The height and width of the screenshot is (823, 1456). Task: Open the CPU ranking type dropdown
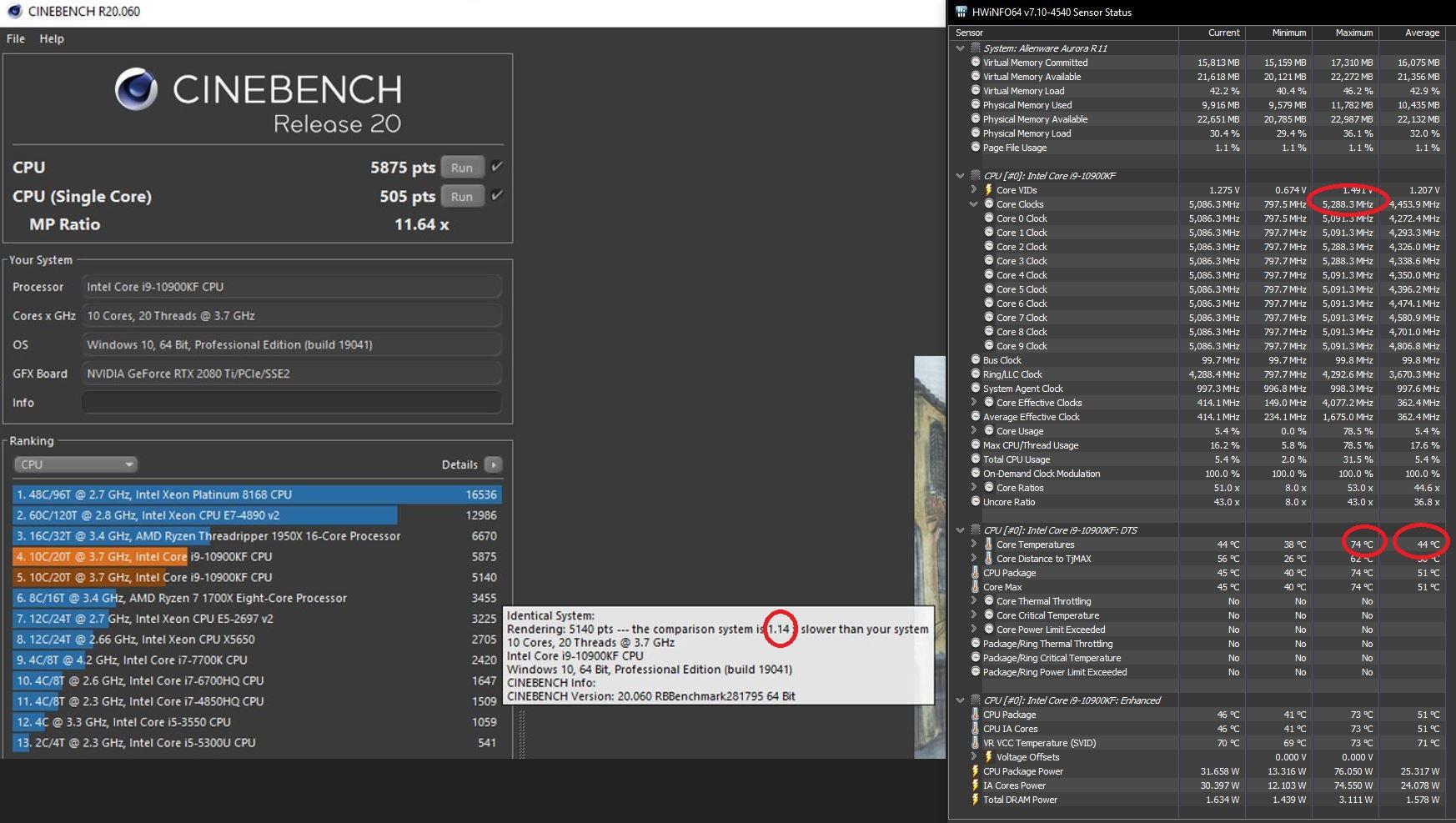75,464
